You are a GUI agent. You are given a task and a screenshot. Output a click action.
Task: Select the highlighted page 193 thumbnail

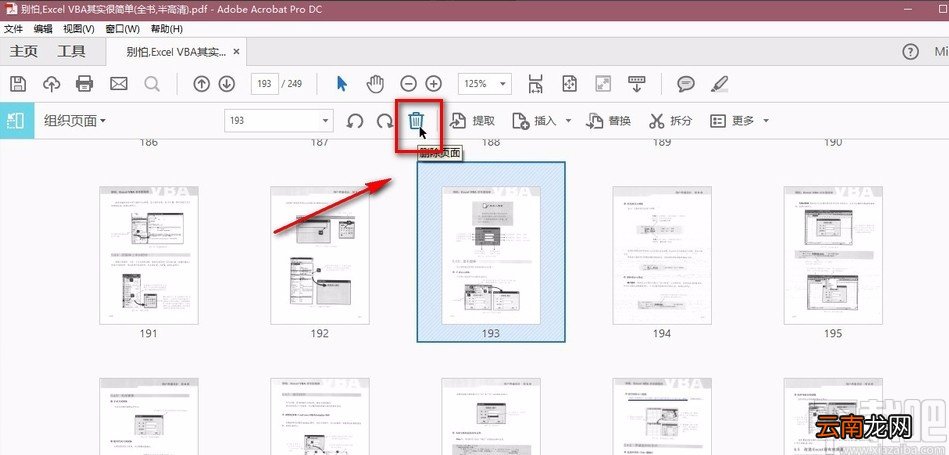click(x=491, y=255)
